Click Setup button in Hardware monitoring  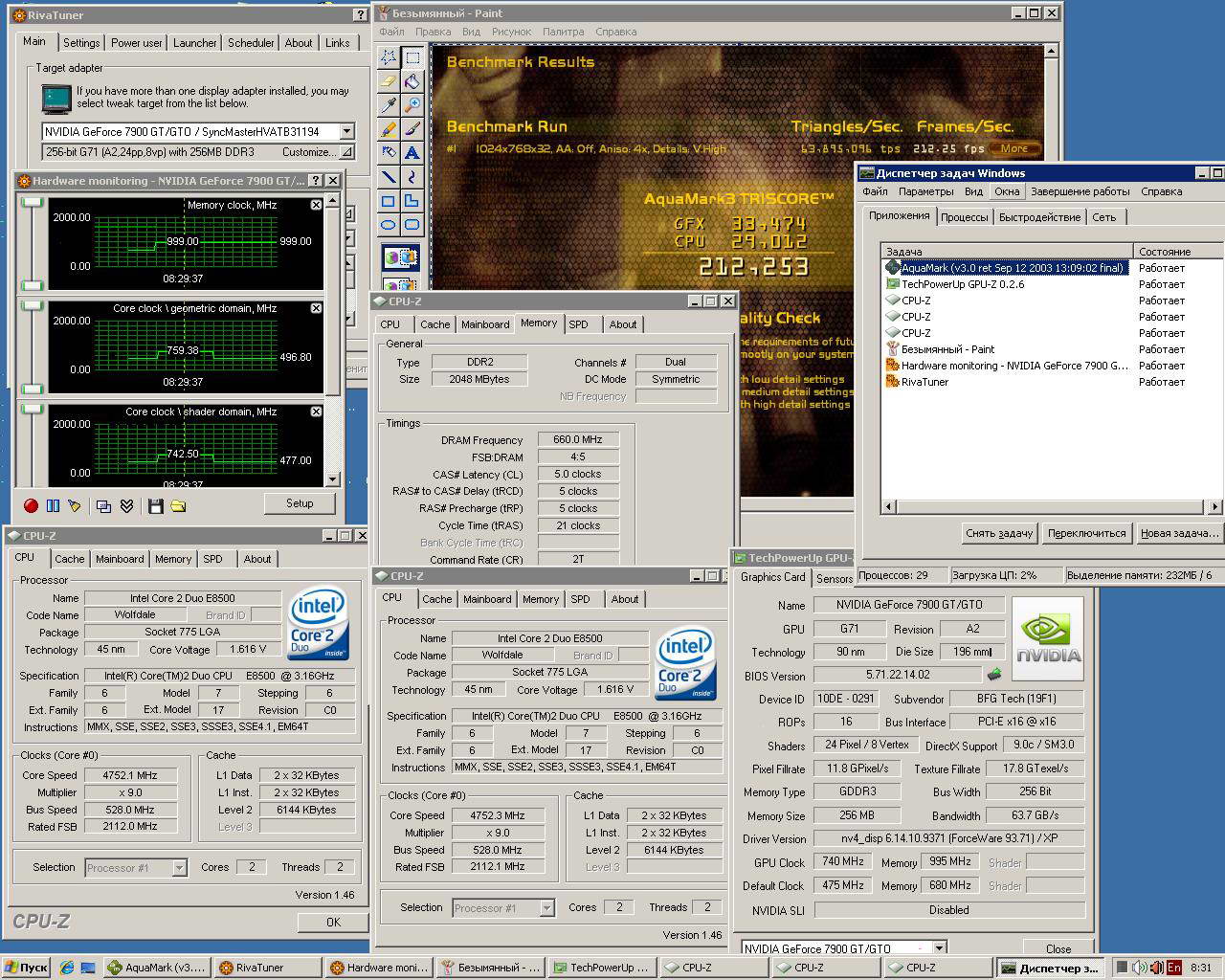(300, 503)
